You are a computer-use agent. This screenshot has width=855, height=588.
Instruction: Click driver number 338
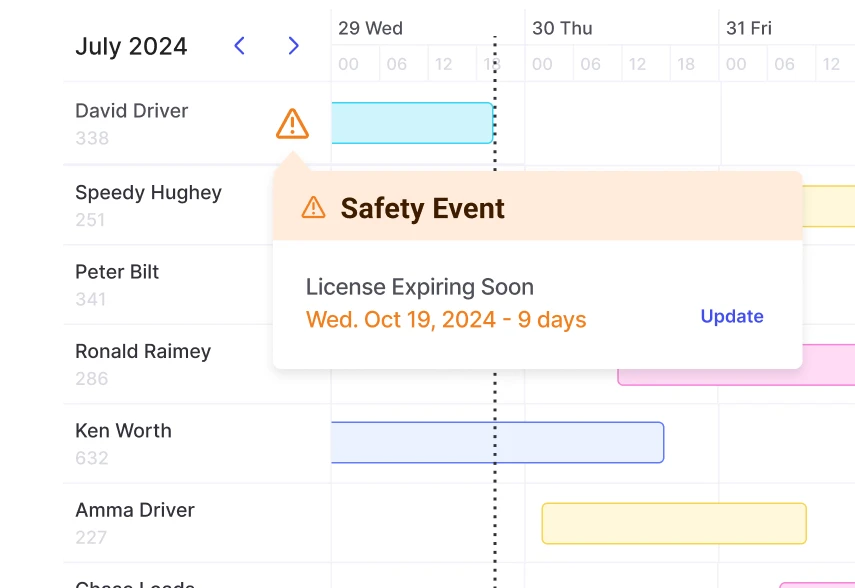pos(92,138)
